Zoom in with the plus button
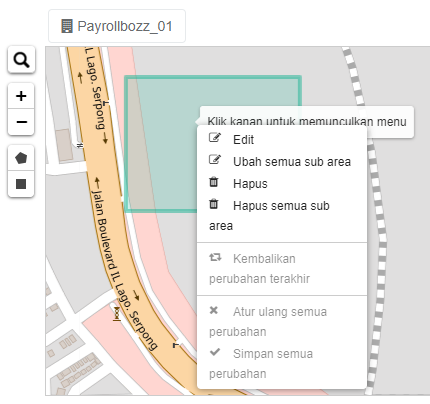430x404 pixels. tap(21, 96)
